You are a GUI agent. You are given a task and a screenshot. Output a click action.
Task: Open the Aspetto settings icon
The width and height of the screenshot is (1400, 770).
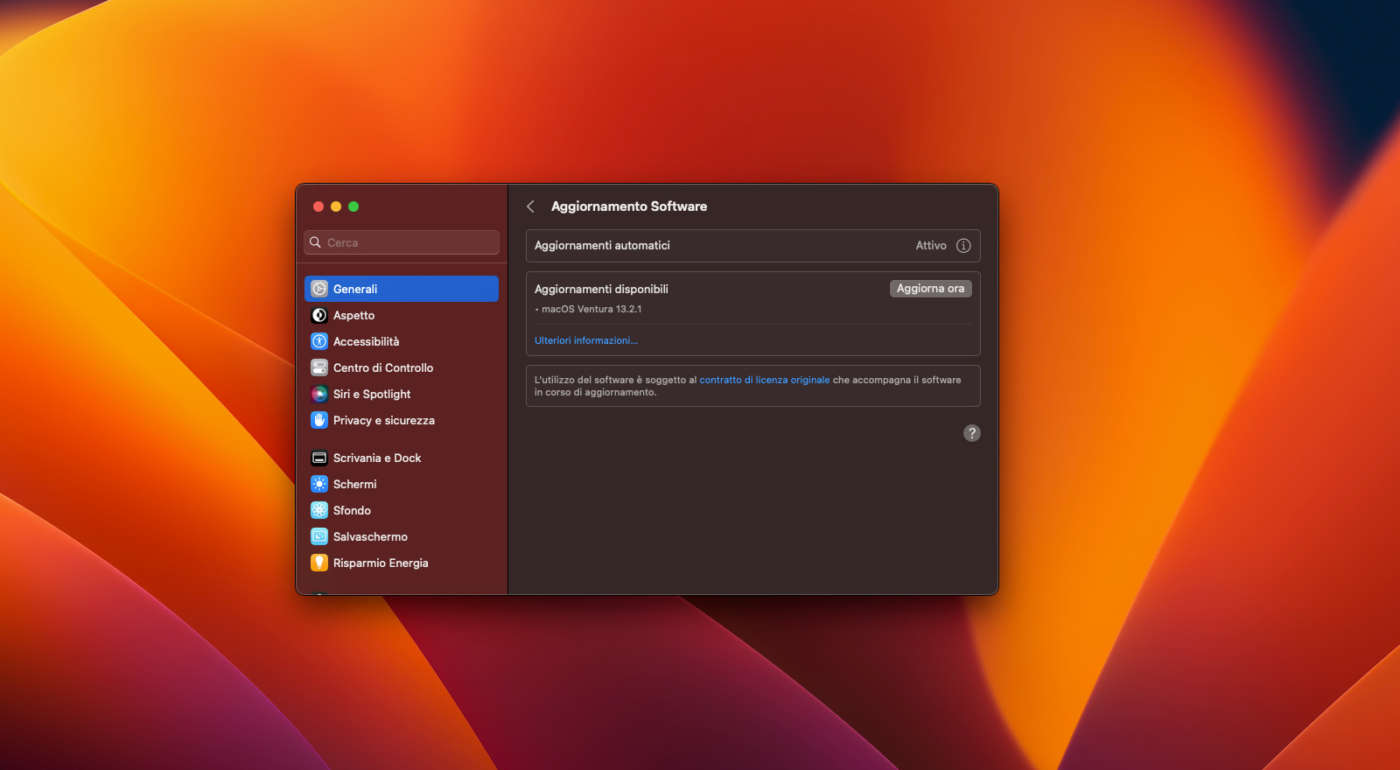pyautogui.click(x=319, y=315)
